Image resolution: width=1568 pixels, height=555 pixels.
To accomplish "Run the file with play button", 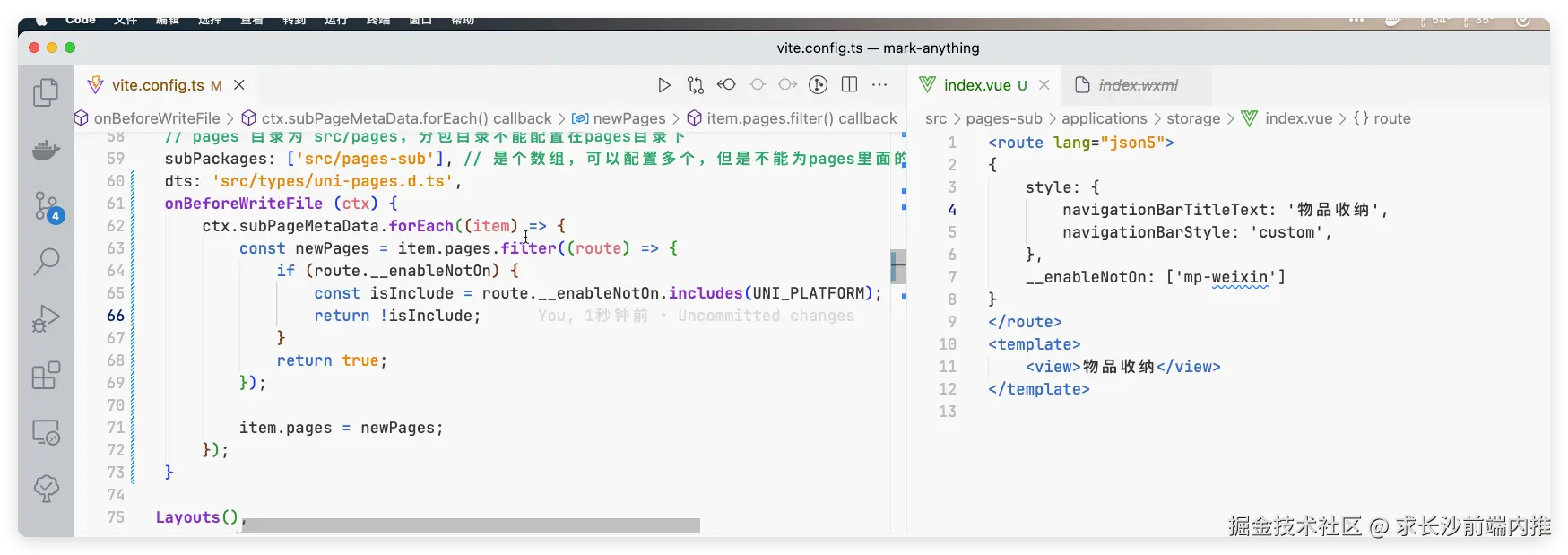I will (664, 85).
